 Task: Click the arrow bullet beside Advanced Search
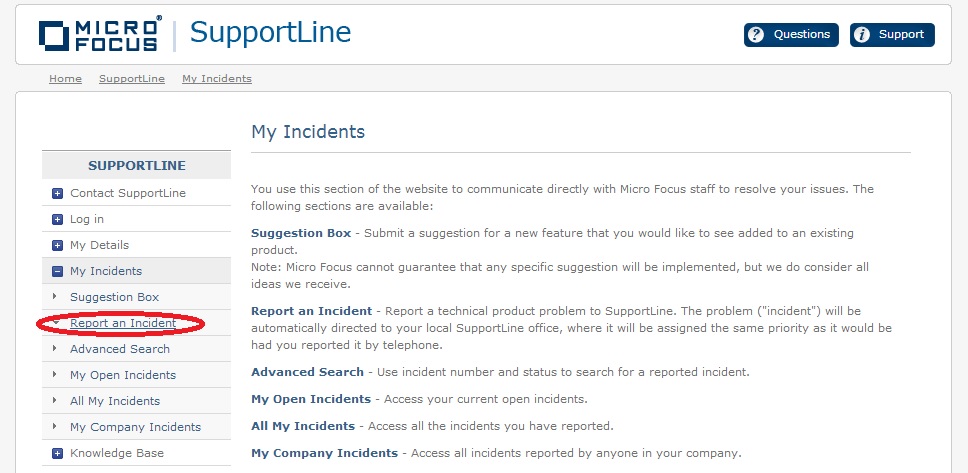click(54, 349)
